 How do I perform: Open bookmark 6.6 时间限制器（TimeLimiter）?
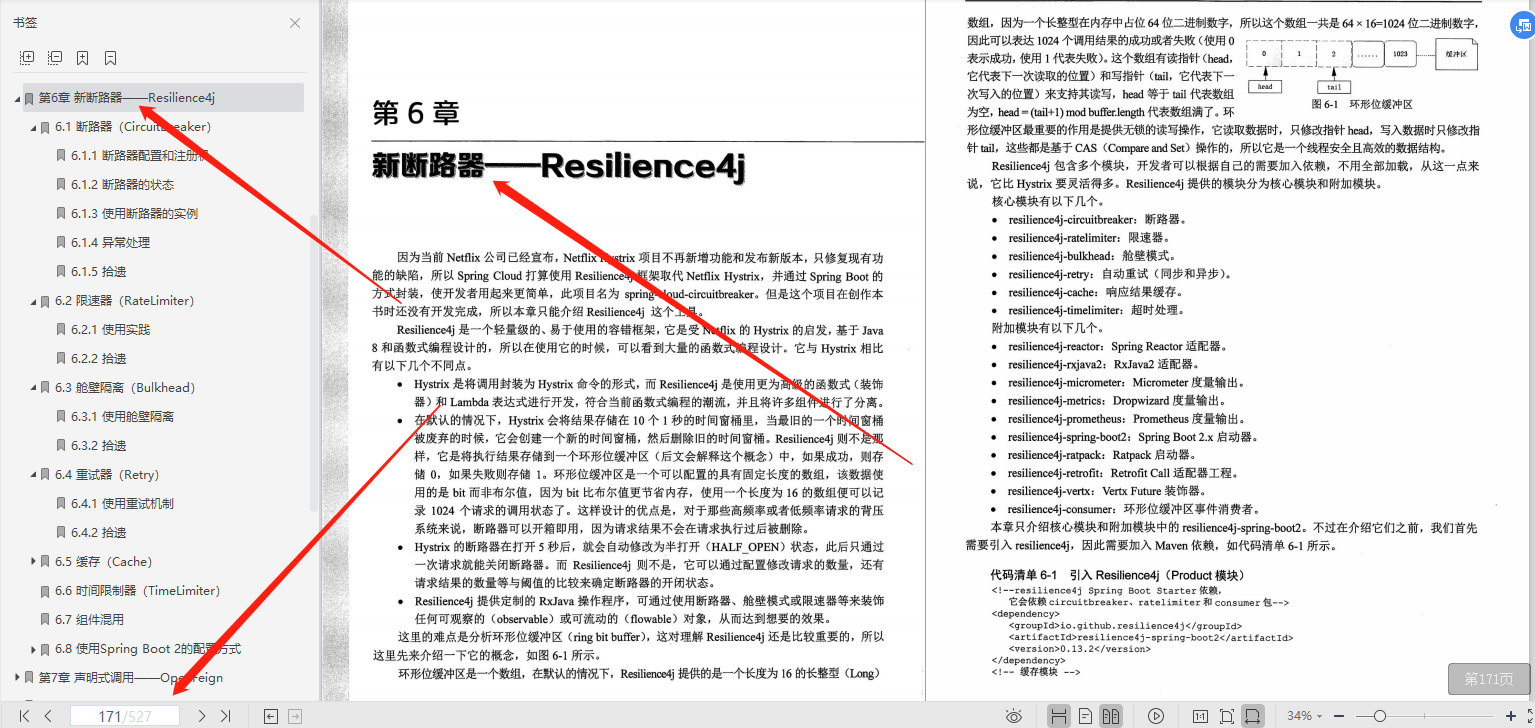[x=137, y=591]
